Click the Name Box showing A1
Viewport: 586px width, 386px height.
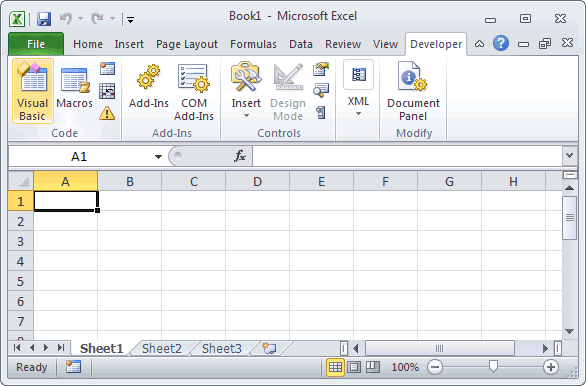[x=79, y=157]
